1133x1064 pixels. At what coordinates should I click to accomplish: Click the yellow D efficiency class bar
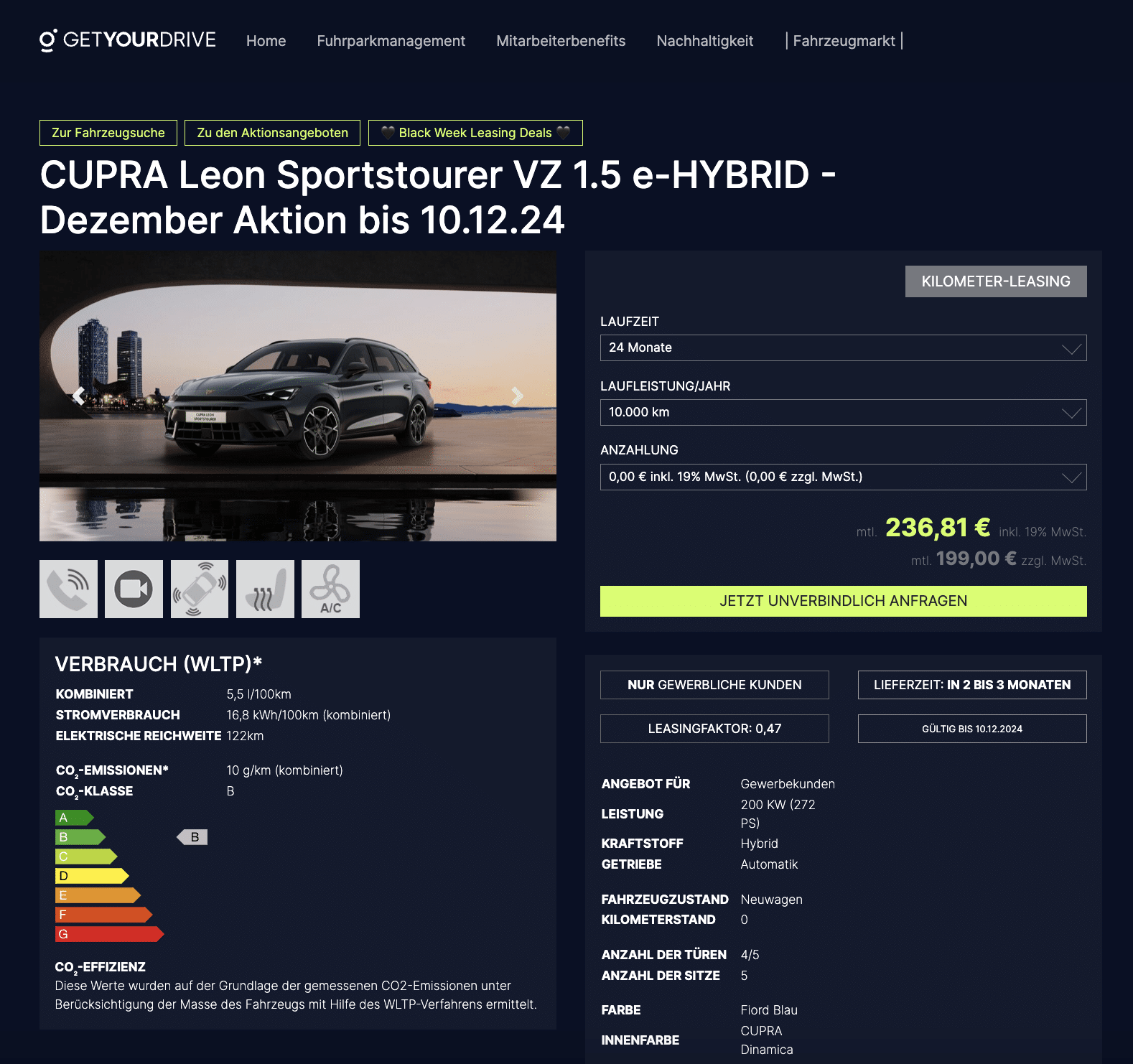coord(92,876)
